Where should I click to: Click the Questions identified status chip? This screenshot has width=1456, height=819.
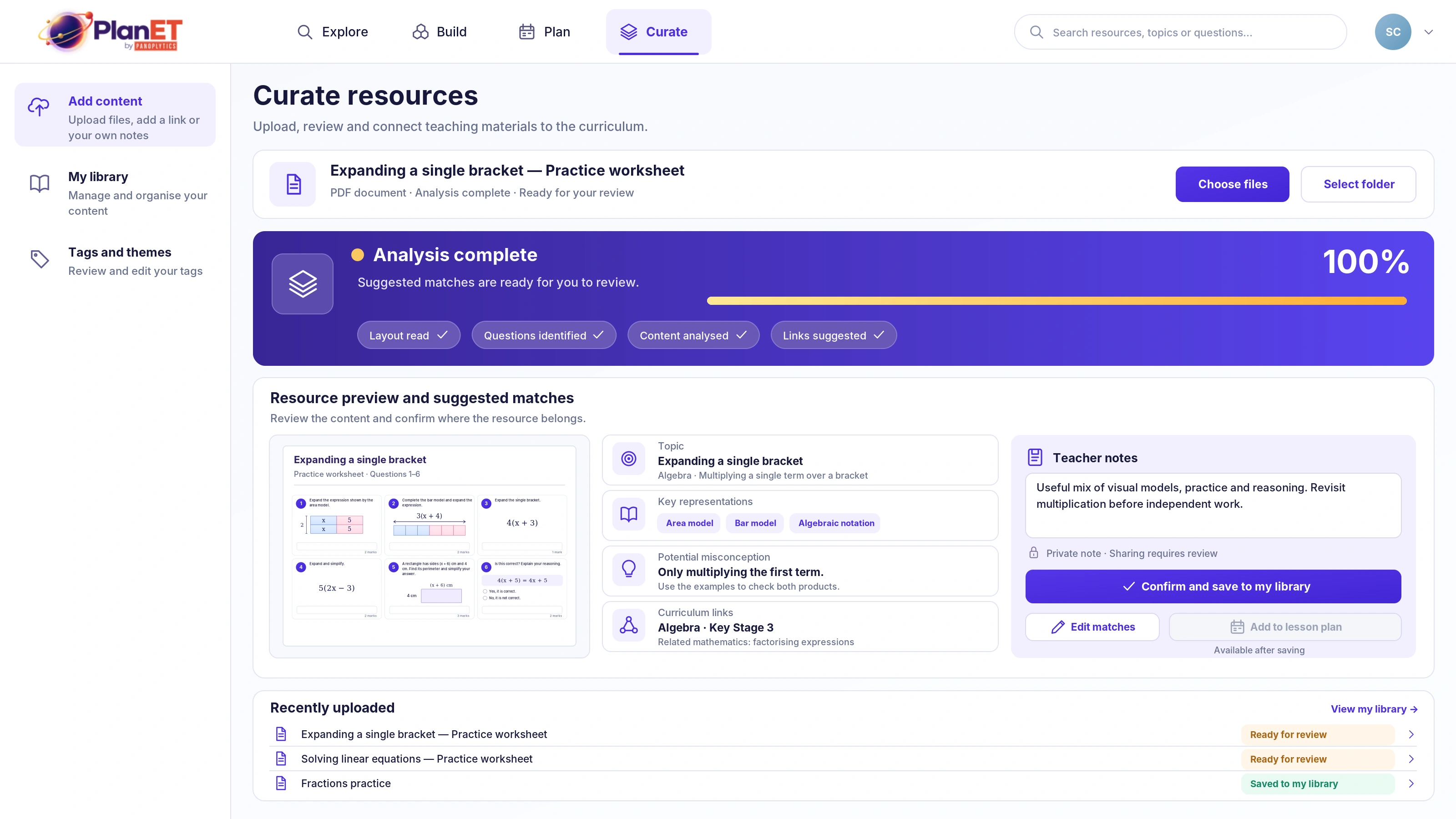[x=543, y=335]
